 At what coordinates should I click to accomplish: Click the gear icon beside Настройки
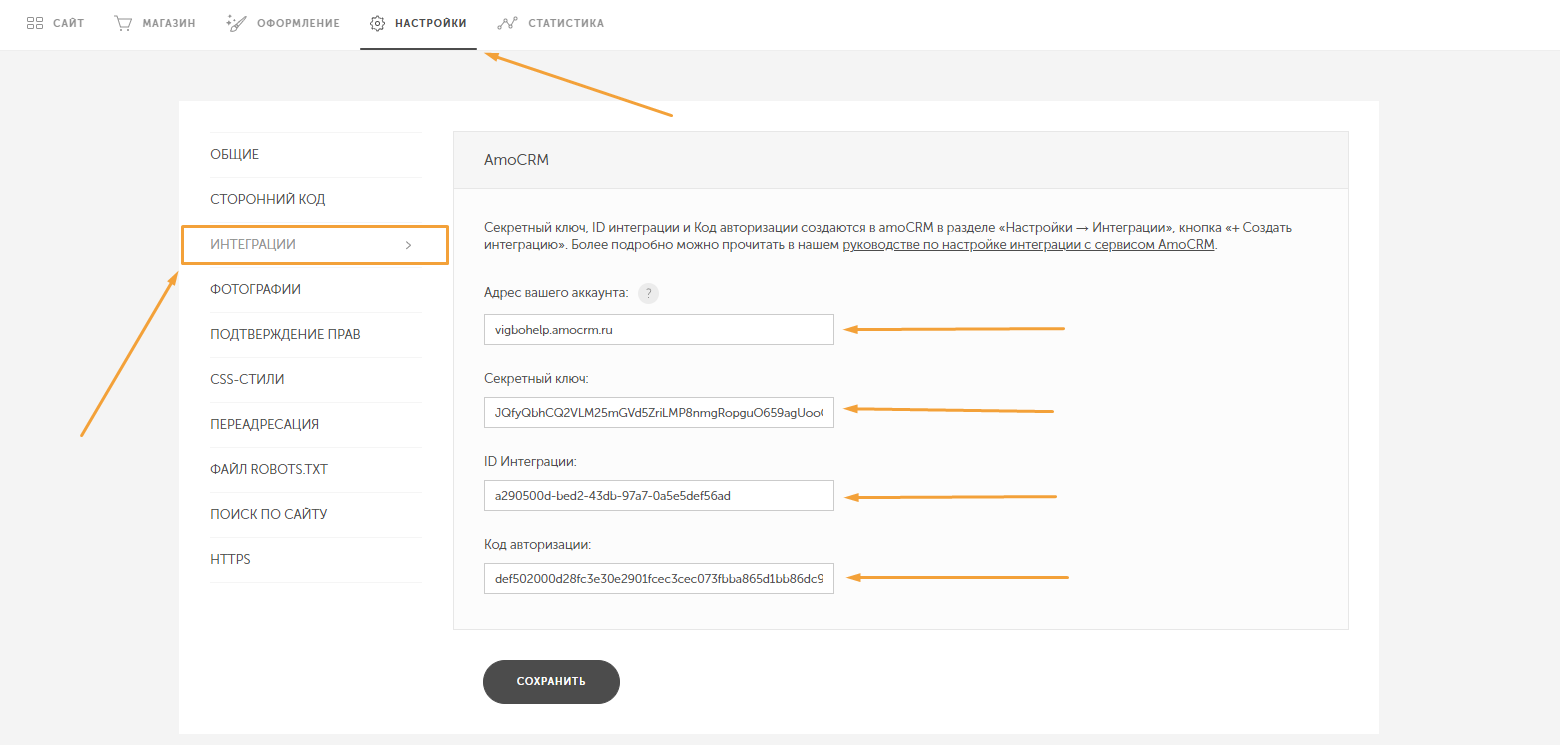pos(377,23)
